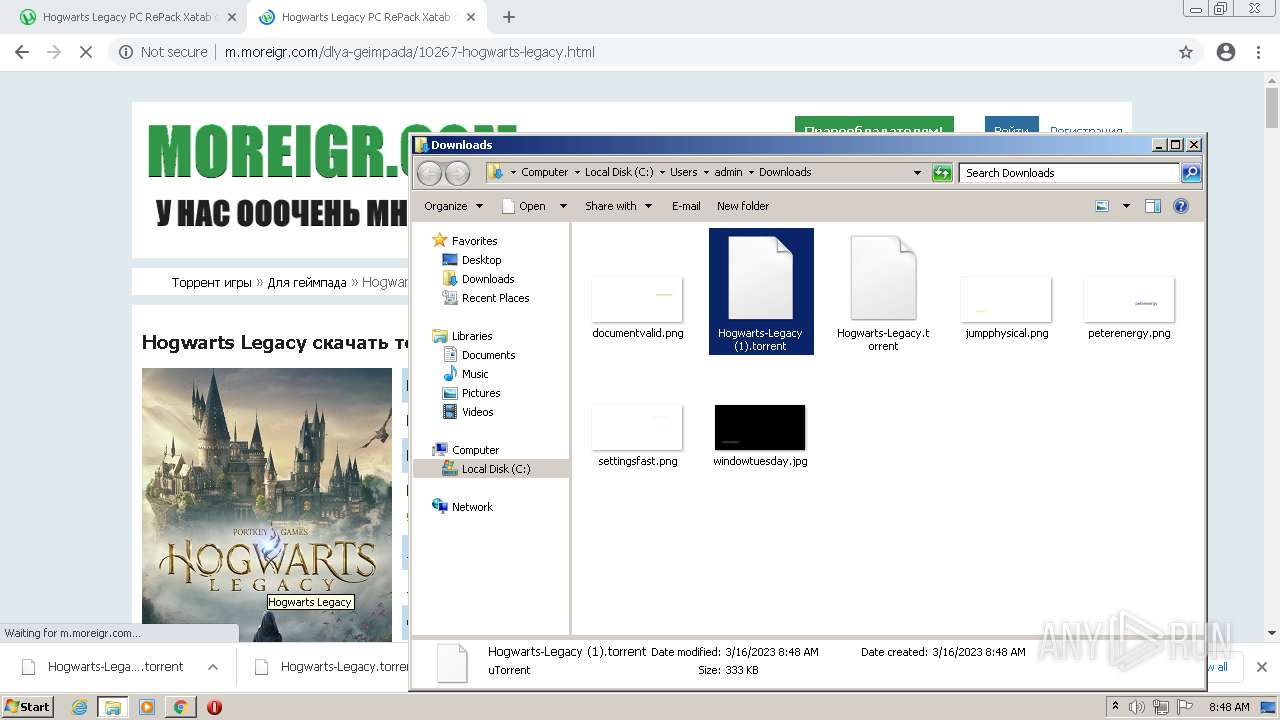The image size is (1280, 720).
Task: Select the settingsfast.png file
Action: [x=637, y=437]
